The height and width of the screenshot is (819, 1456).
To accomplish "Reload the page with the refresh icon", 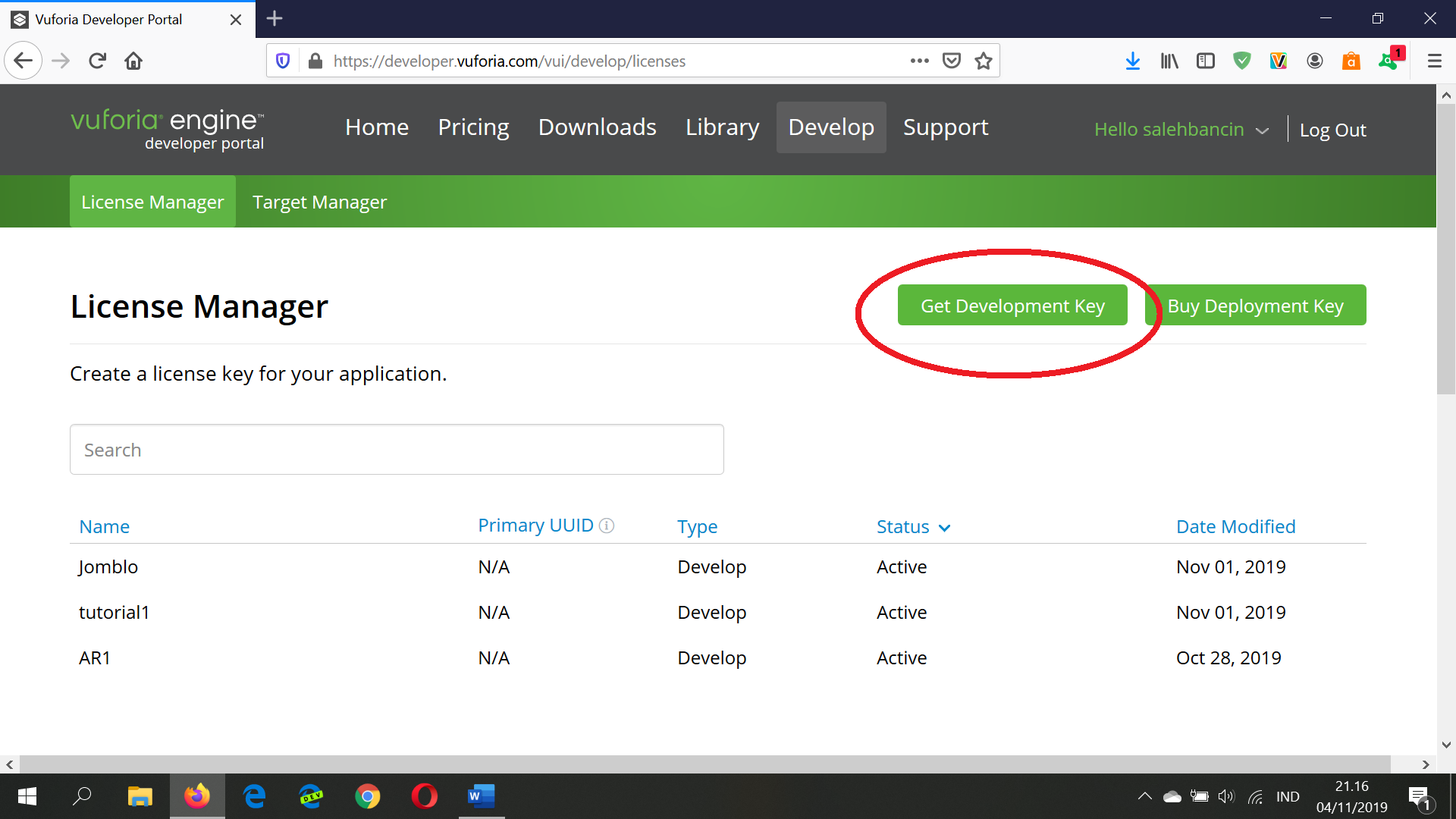I will [97, 61].
